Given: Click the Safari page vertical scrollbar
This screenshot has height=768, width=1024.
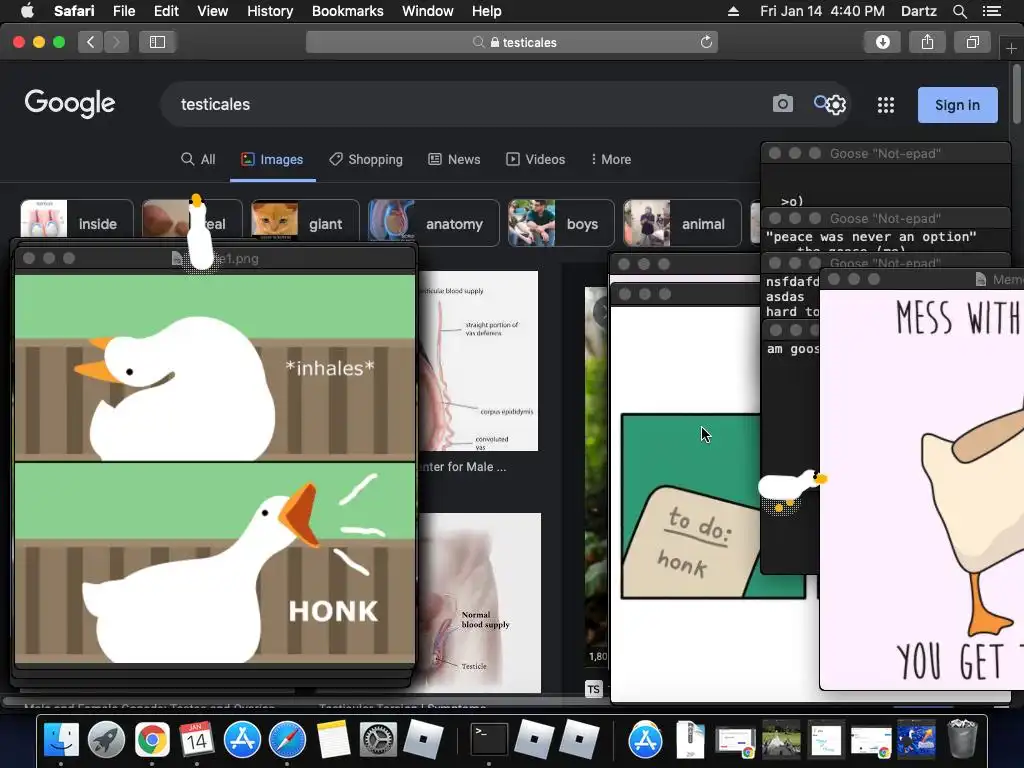Looking at the screenshot, I should [x=1017, y=93].
